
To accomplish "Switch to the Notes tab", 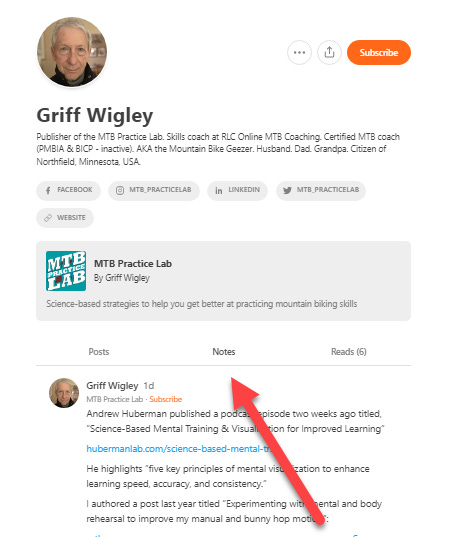I will coord(224,352).
